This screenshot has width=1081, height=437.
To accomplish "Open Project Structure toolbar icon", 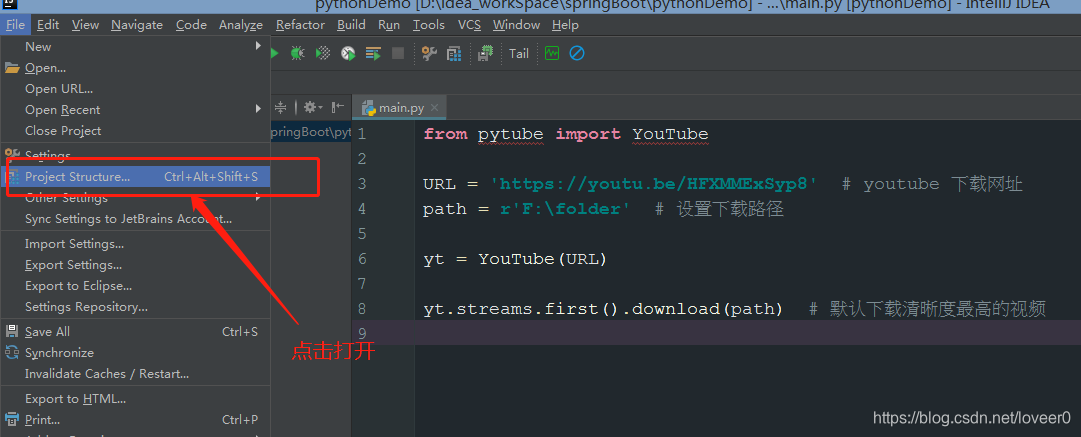I will pyautogui.click(x=454, y=53).
